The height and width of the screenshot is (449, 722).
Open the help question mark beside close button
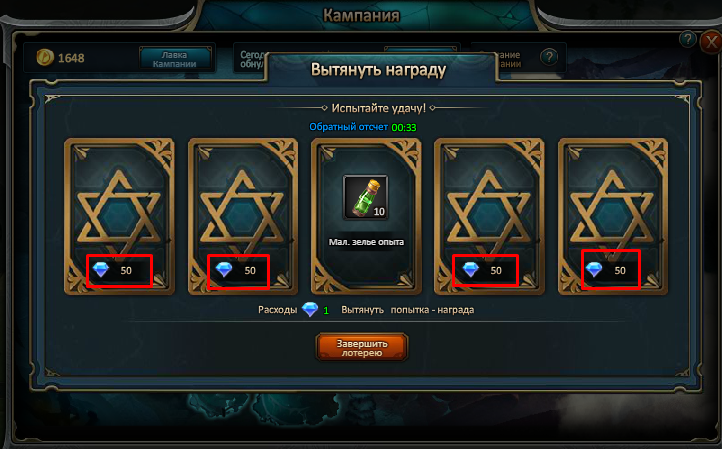[x=687, y=40]
